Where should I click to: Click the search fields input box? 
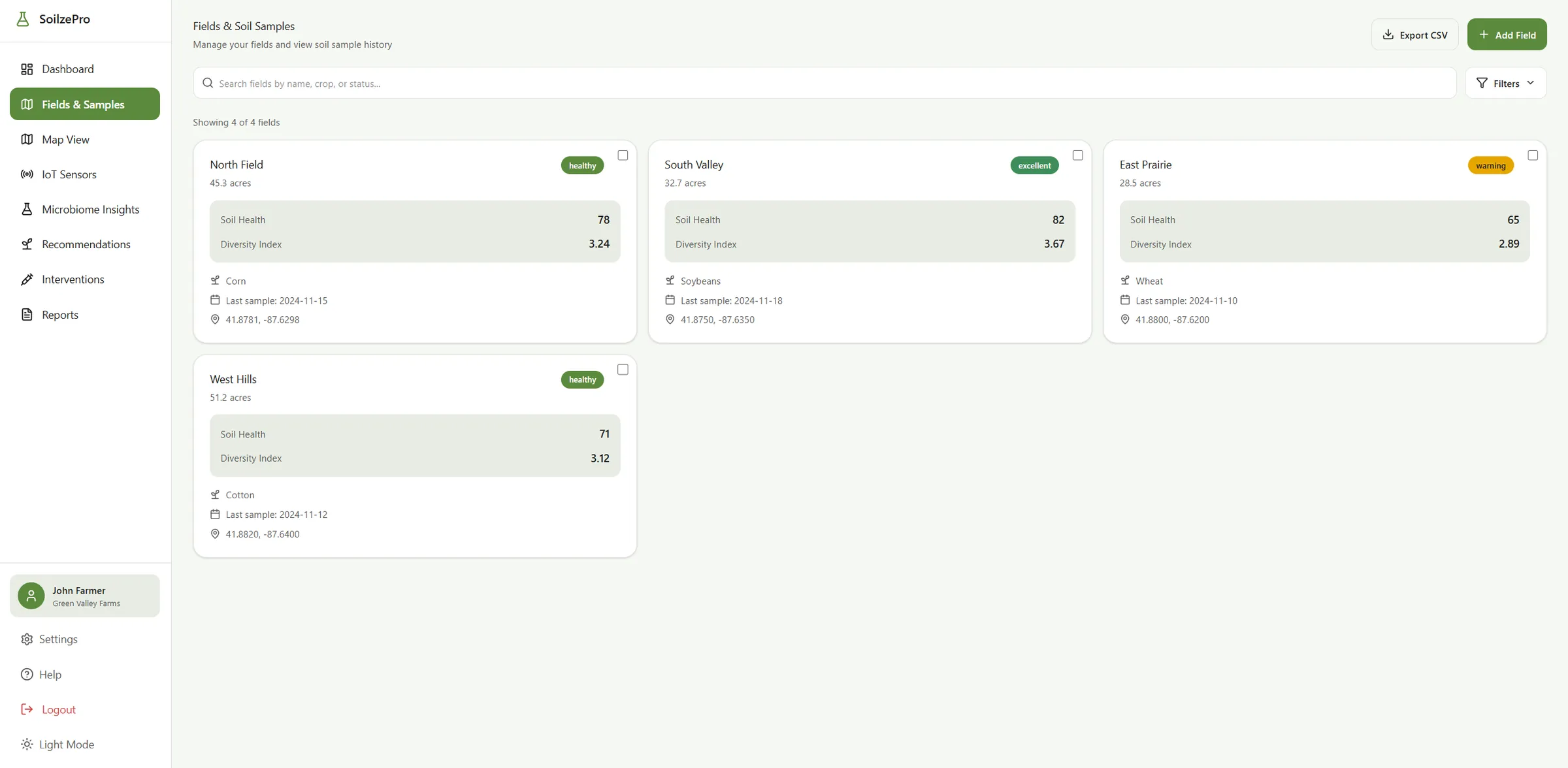point(825,83)
